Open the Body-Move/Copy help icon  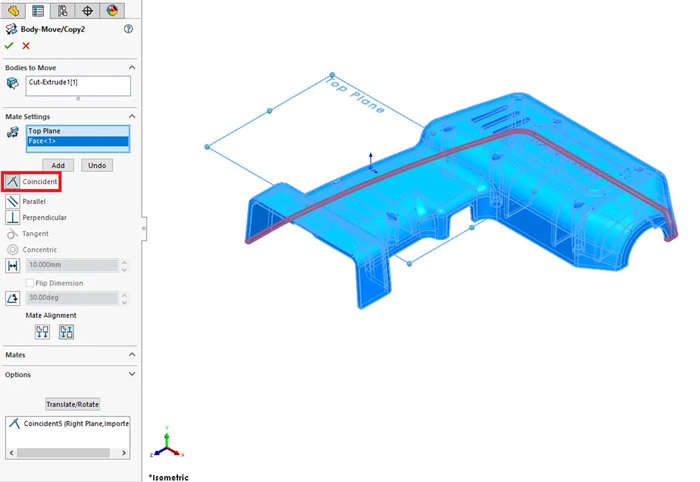tap(128, 29)
